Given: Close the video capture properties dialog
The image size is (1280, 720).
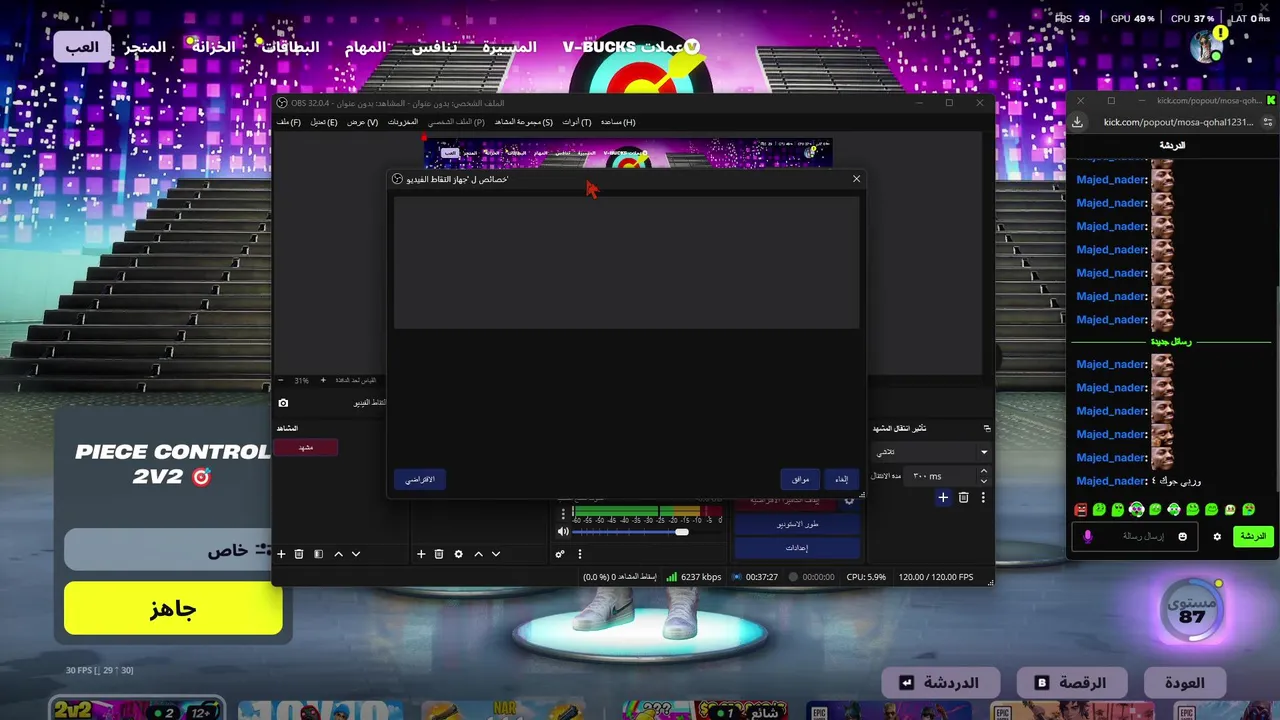Looking at the screenshot, I should point(856,179).
